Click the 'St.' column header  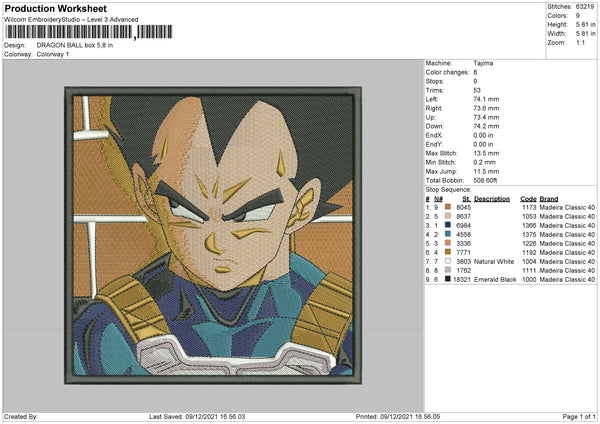coord(466,199)
